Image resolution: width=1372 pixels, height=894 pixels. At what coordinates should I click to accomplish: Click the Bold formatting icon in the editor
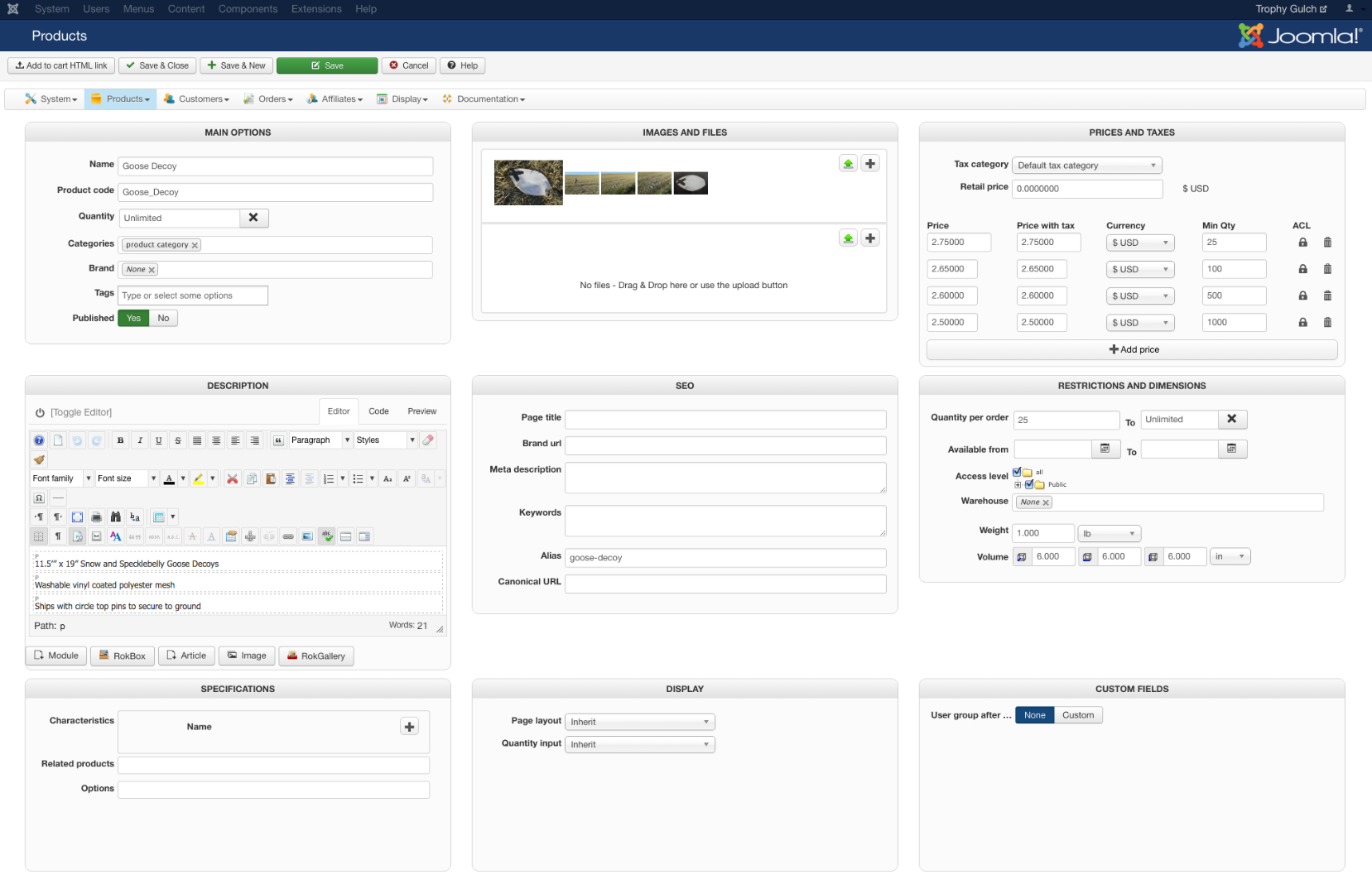click(x=121, y=440)
